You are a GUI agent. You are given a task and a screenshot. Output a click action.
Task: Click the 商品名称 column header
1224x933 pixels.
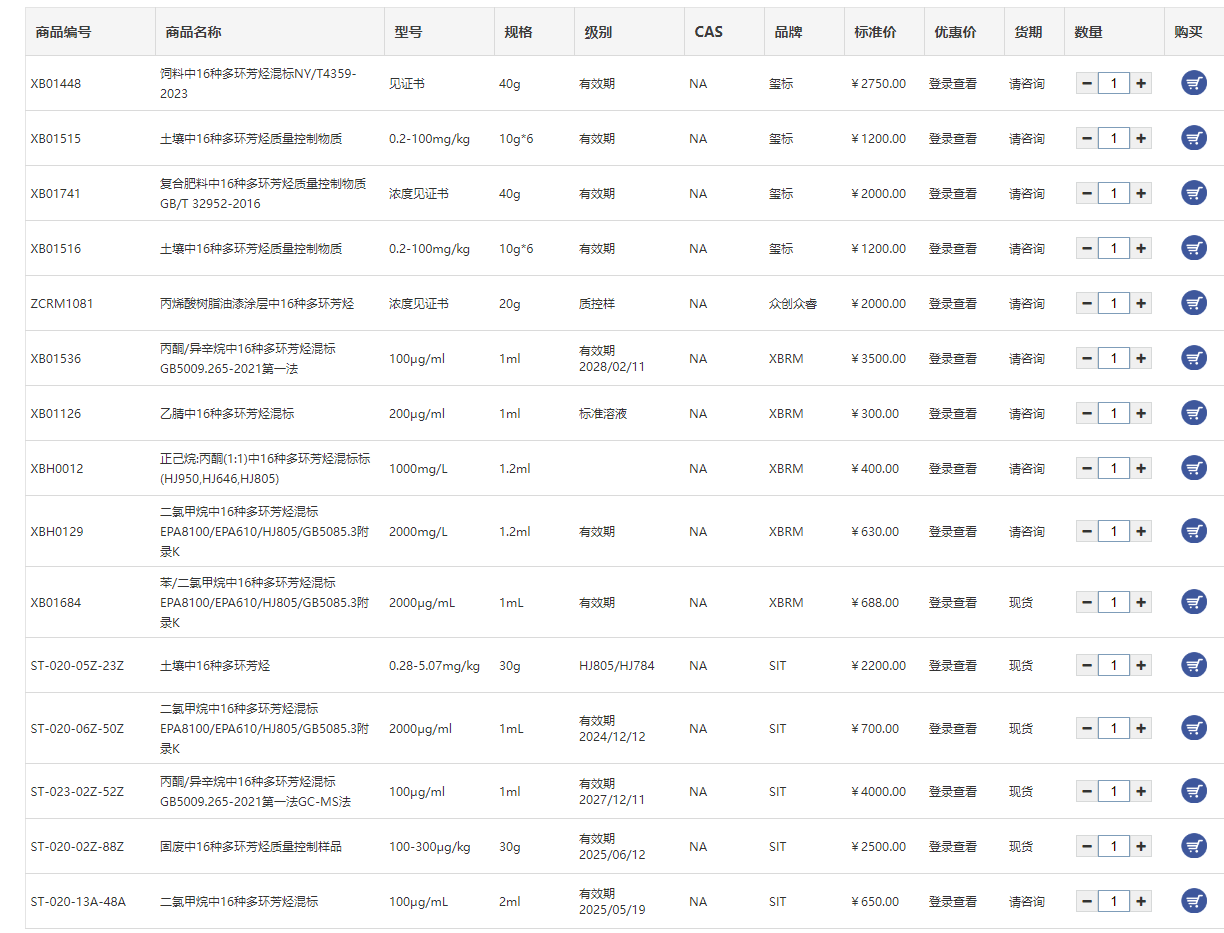pos(193,32)
